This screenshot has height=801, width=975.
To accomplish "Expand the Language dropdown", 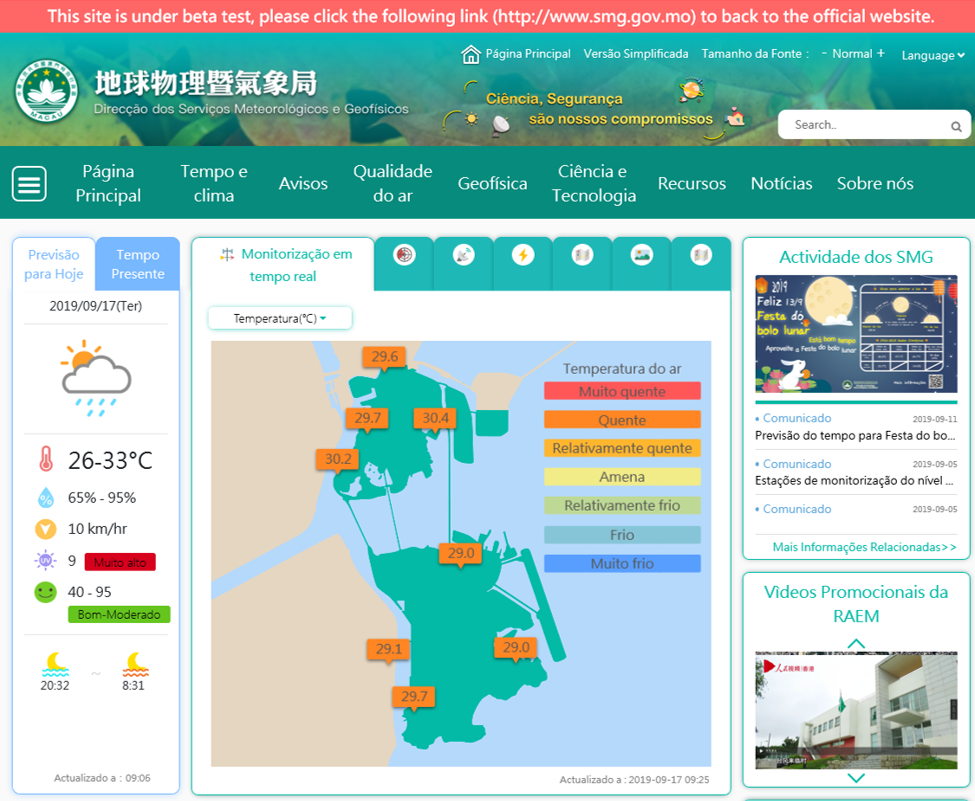I will [932, 55].
